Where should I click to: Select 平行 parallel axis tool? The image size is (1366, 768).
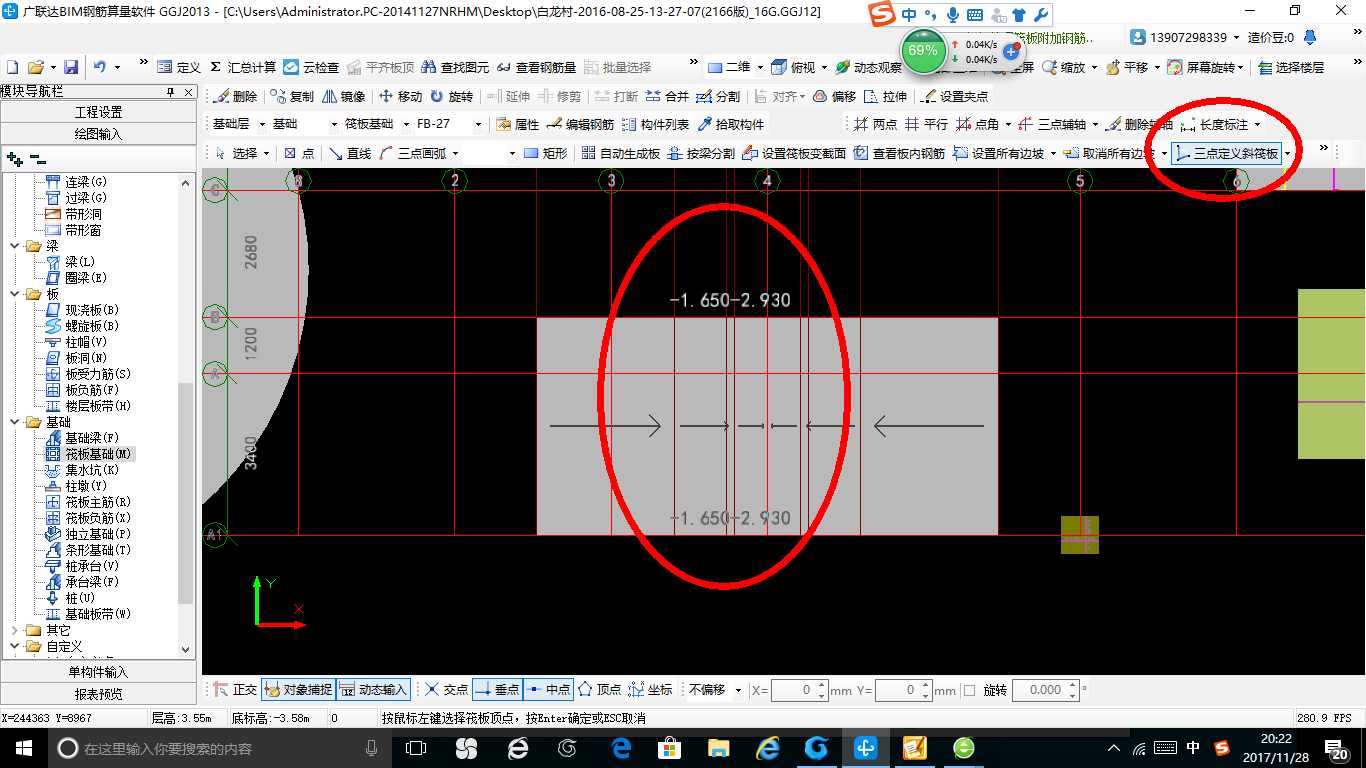pos(926,125)
